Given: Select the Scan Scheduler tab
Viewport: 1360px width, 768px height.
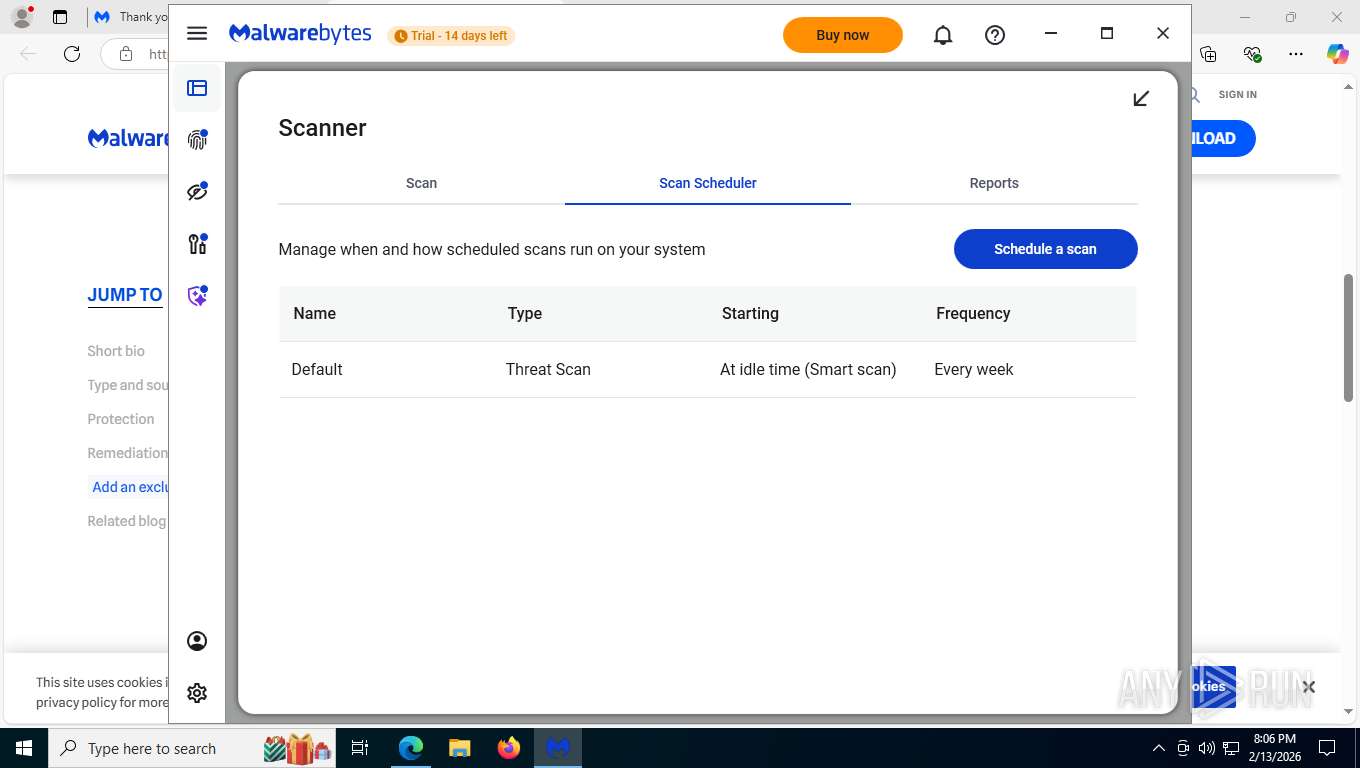Looking at the screenshot, I should coord(708,183).
